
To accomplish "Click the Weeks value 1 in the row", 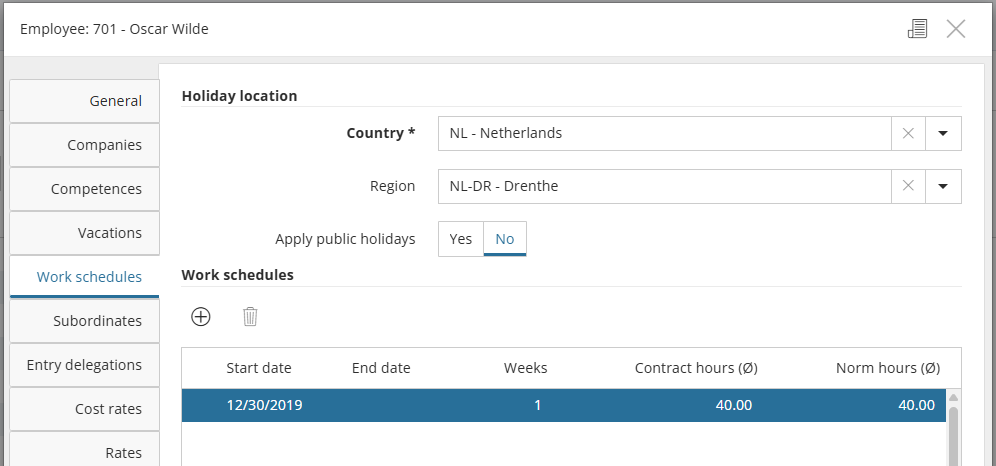I will click(537, 405).
